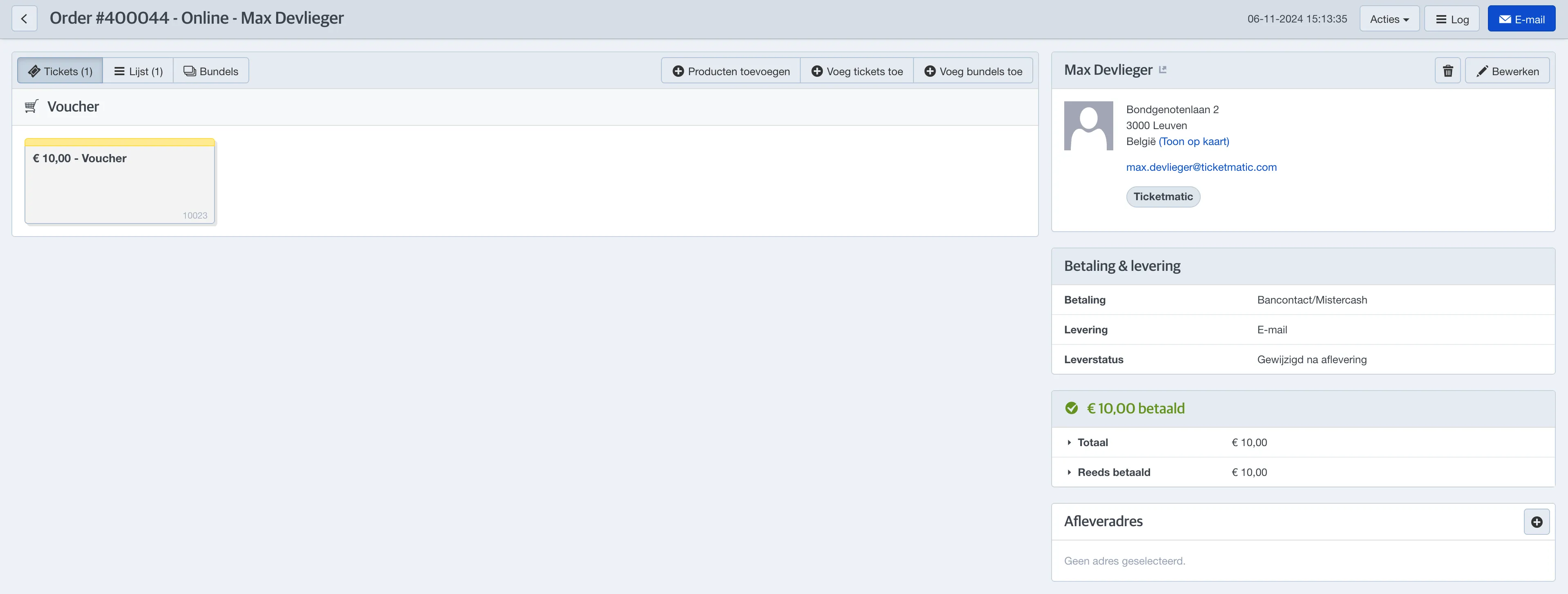Add a delivery address with plus icon
This screenshot has width=1568, height=594.
click(x=1537, y=522)
